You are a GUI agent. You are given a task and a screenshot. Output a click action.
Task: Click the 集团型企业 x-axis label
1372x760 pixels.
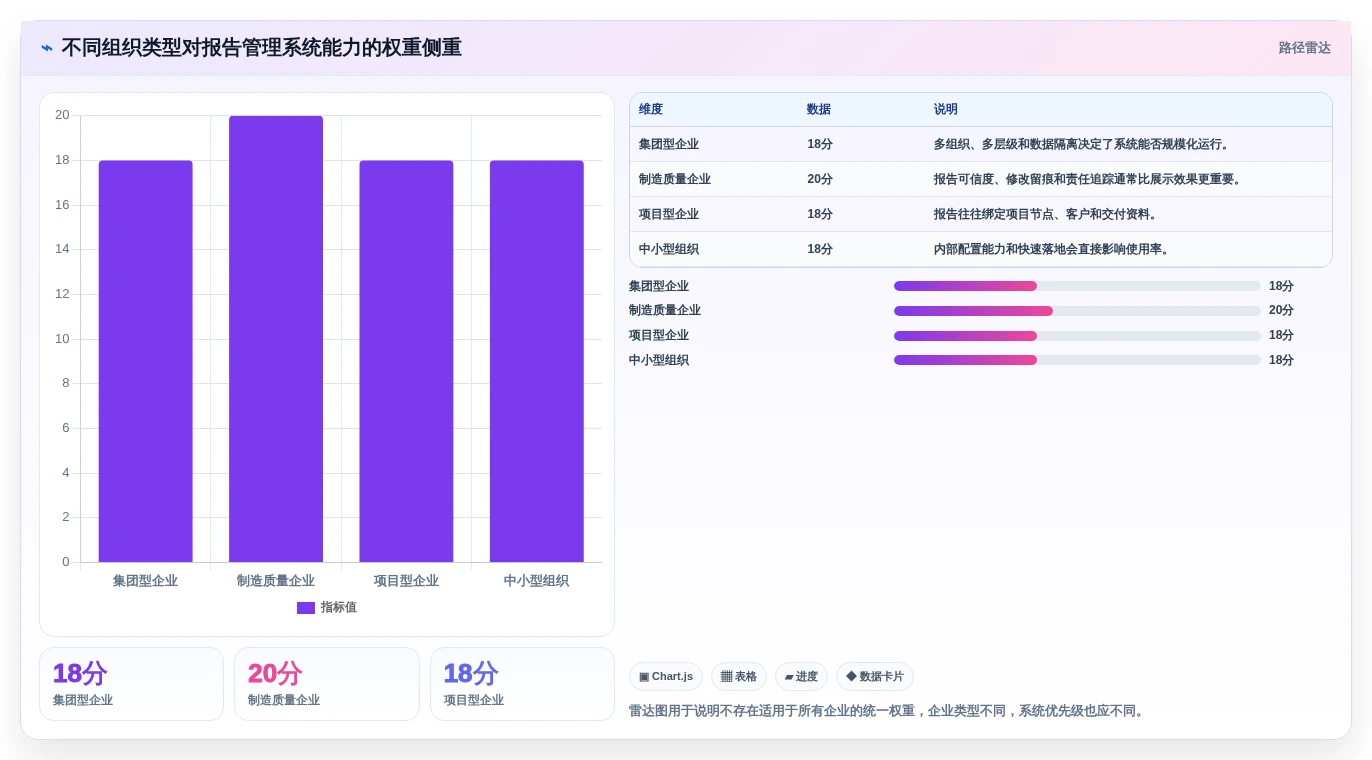point(145,581)
